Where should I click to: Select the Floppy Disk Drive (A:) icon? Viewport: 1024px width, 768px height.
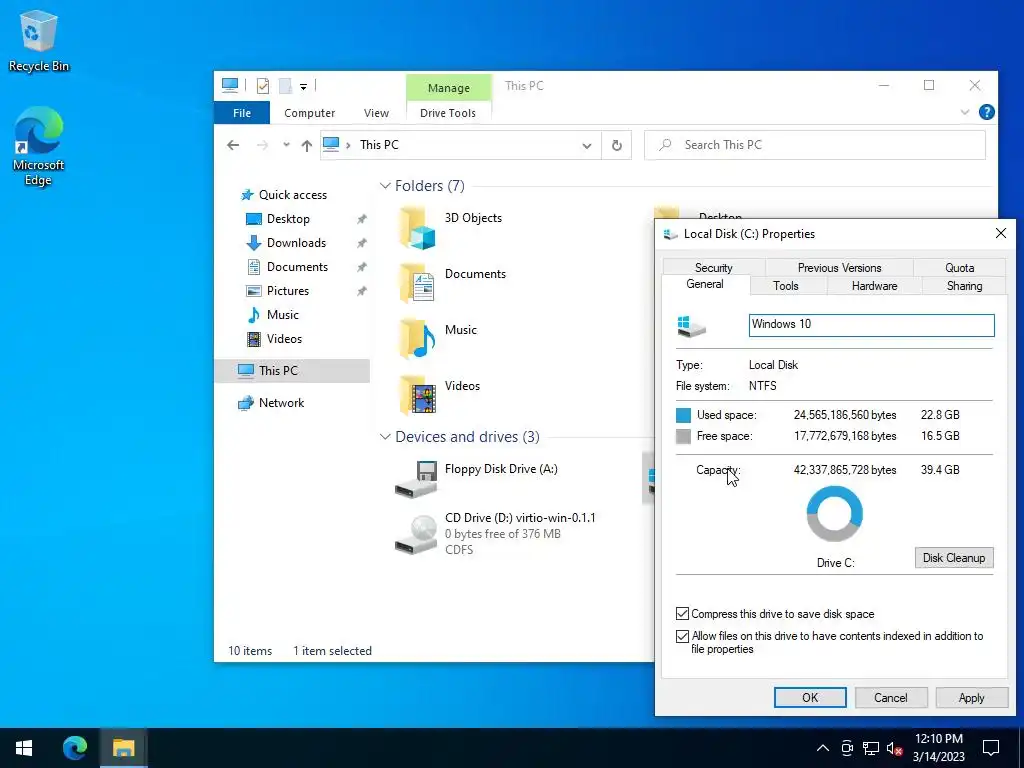point(416,479)
